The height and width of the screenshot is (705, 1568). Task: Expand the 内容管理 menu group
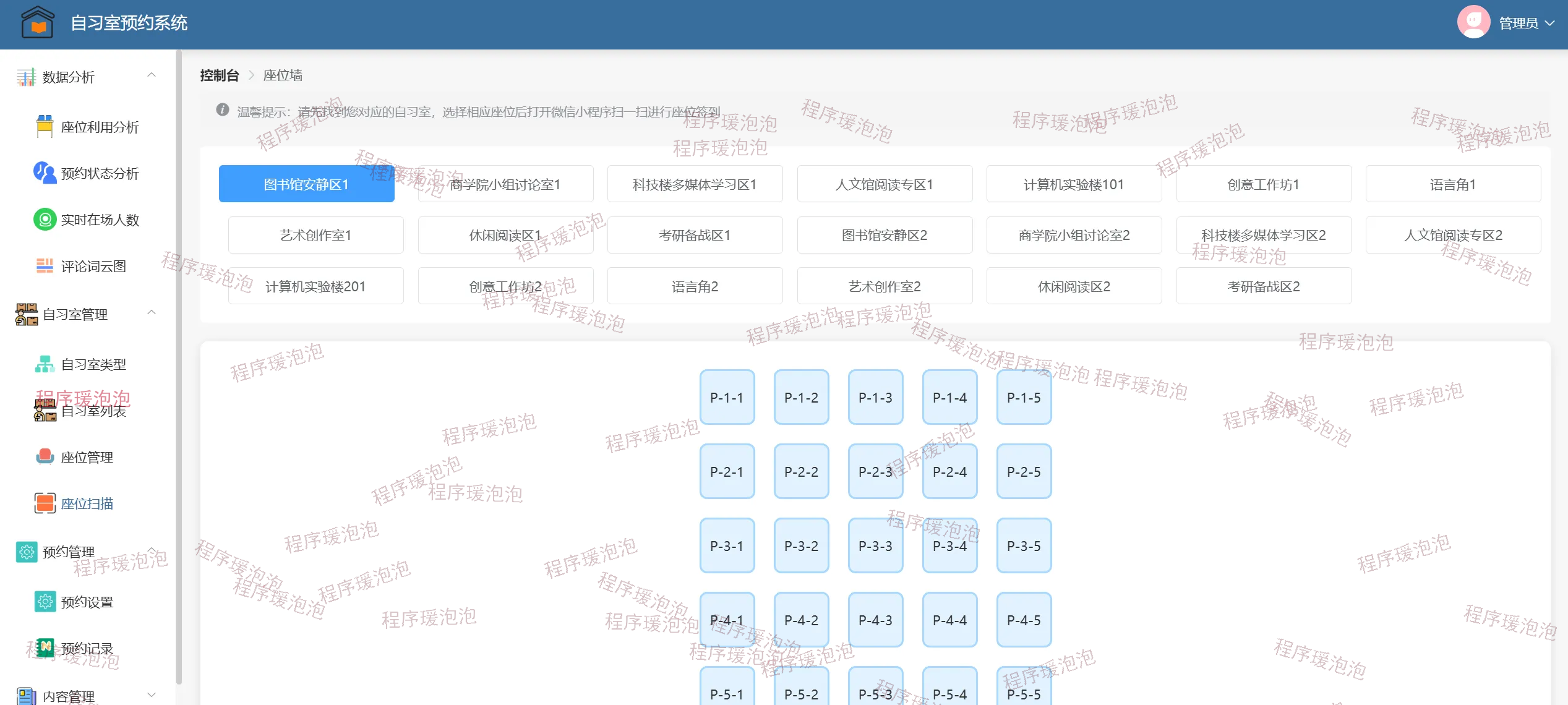[152, 695]
